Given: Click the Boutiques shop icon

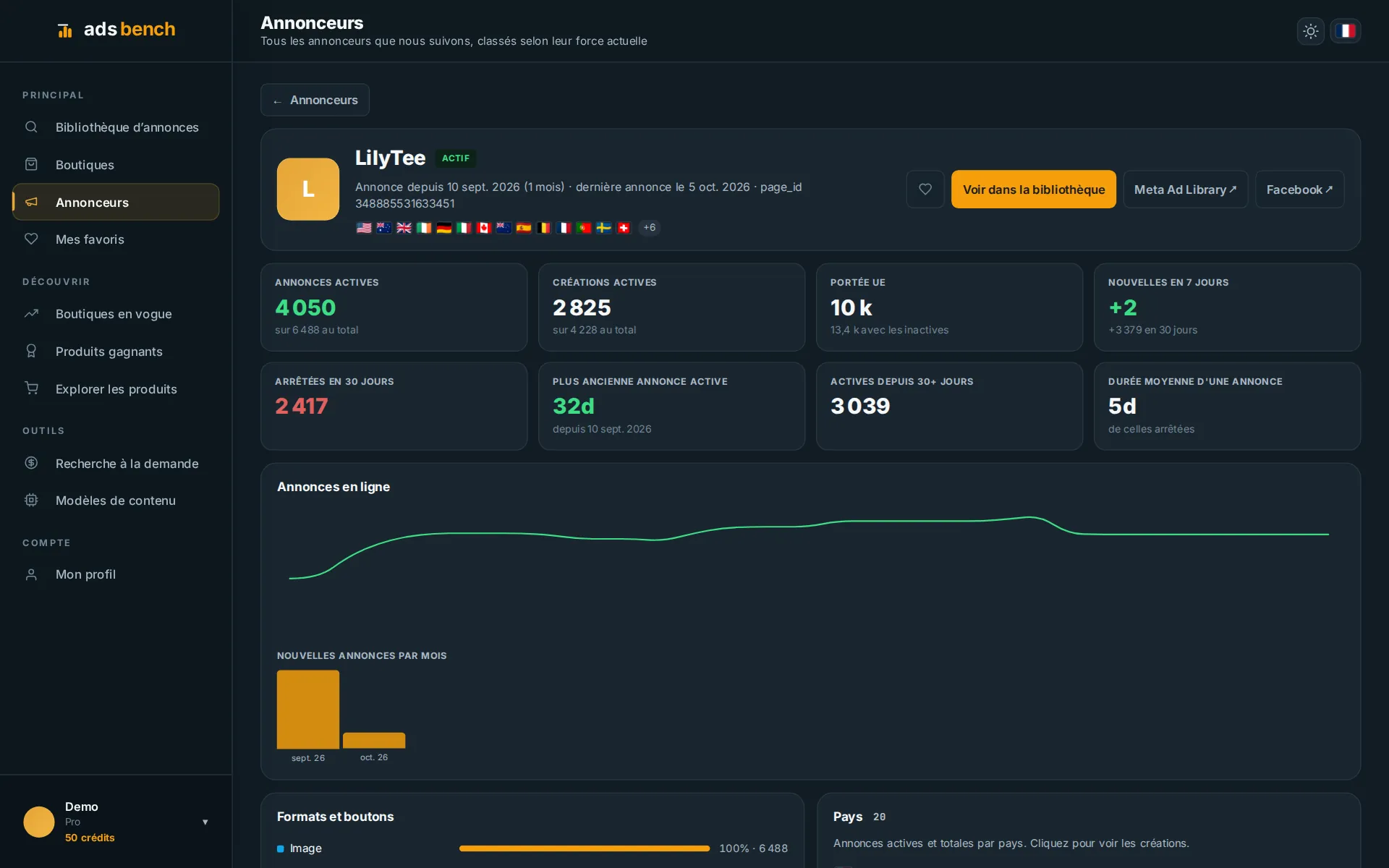Looking at the screenshot, I should click(x=31, y=164).
